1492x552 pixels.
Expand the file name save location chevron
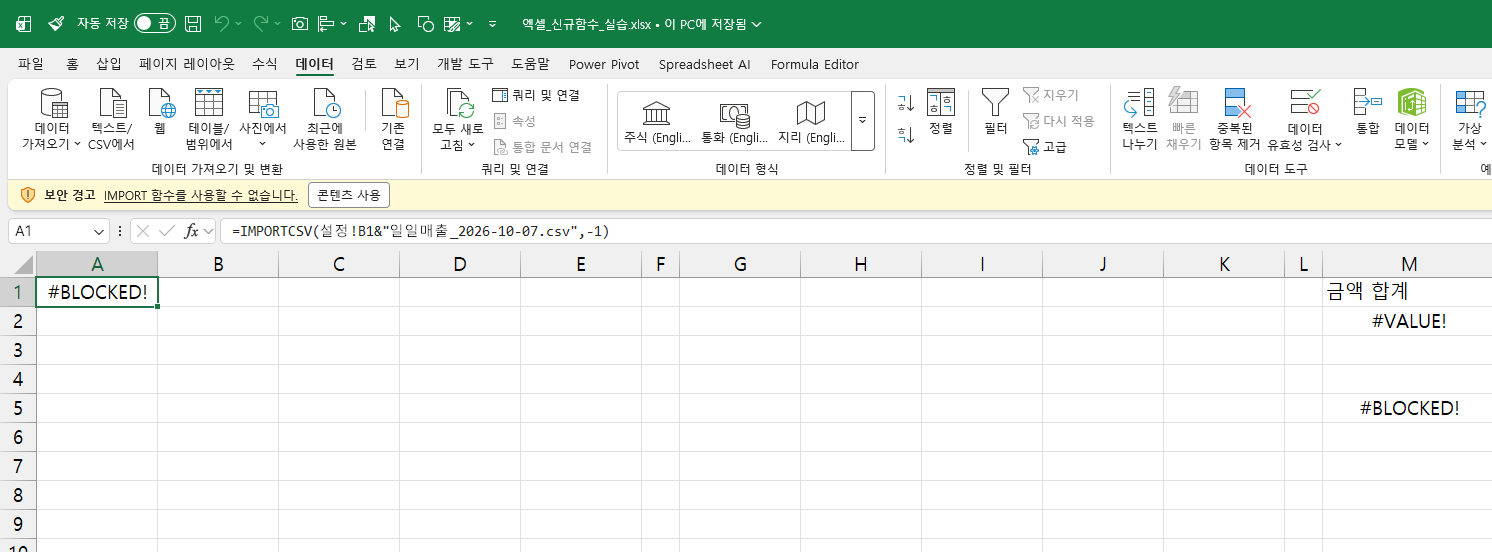pyautogui.click(x=756, y=23)
